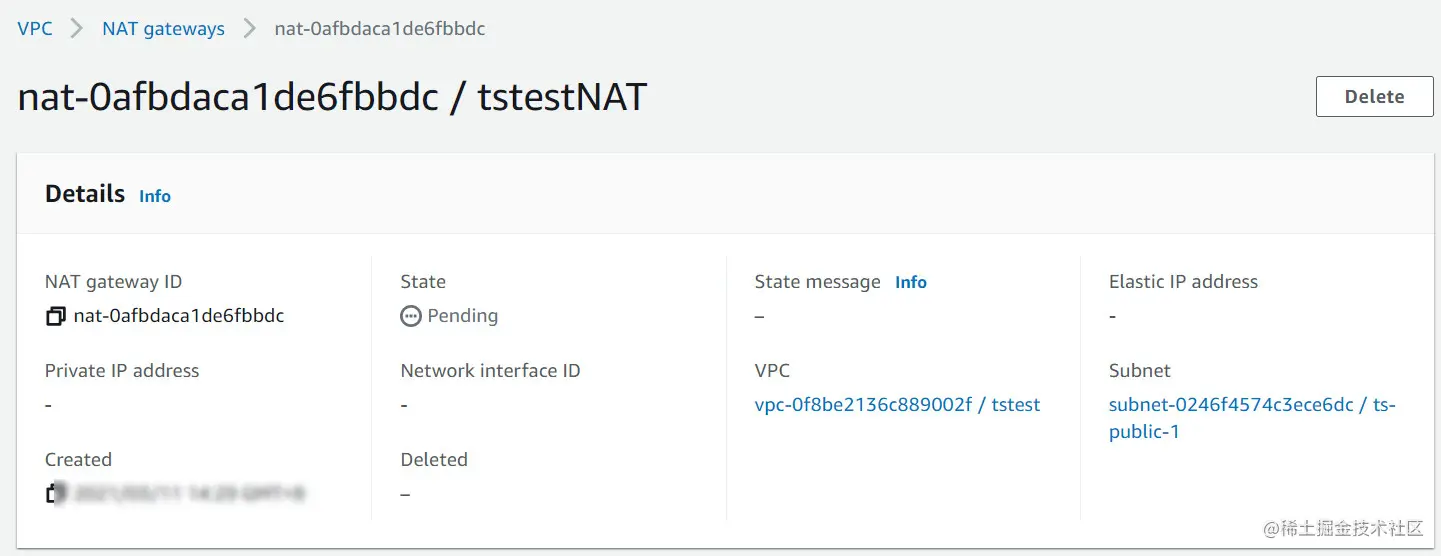Image resolution: width=1441 pixels, height=556 pixels.
Task: Click the chevron after NAT gateways breadcrumb
Action: pyautogui.click(x=249, y=29)
